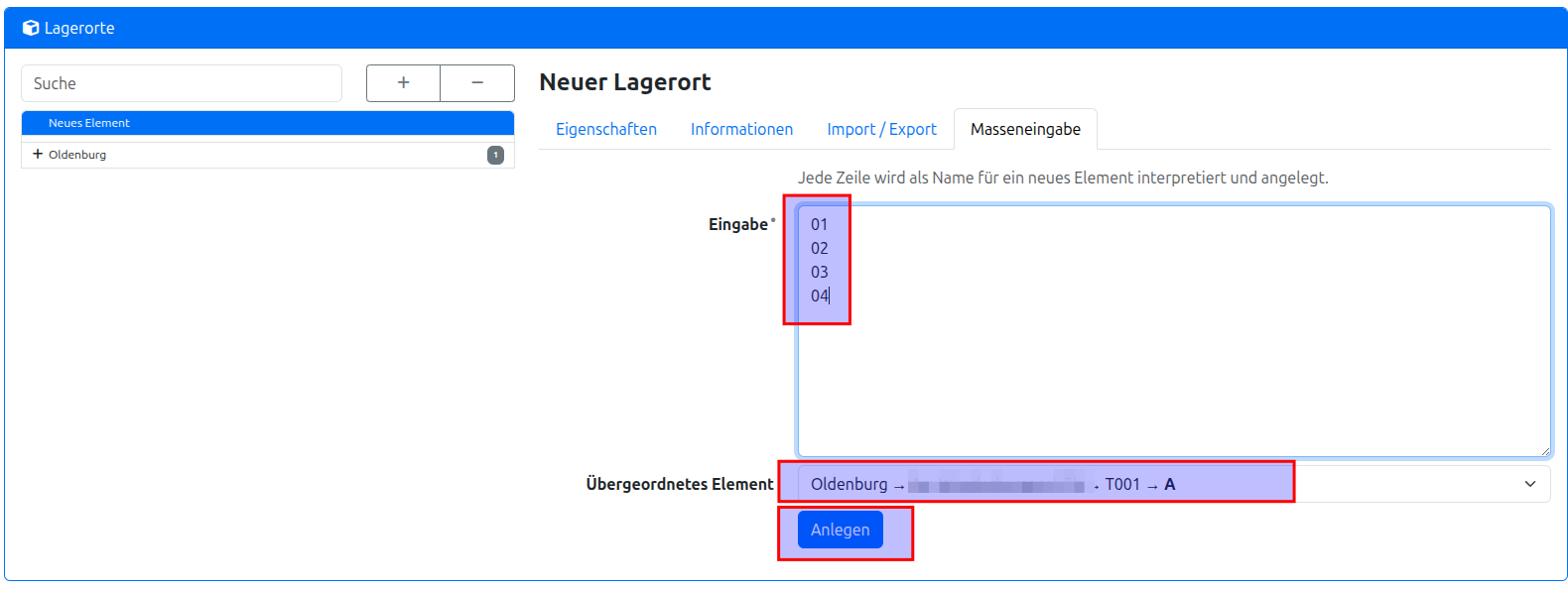Viewport: 1568px width, 593px height.
Task: Expand the Oldenburg tree node
Action: (x=38, y=155)
